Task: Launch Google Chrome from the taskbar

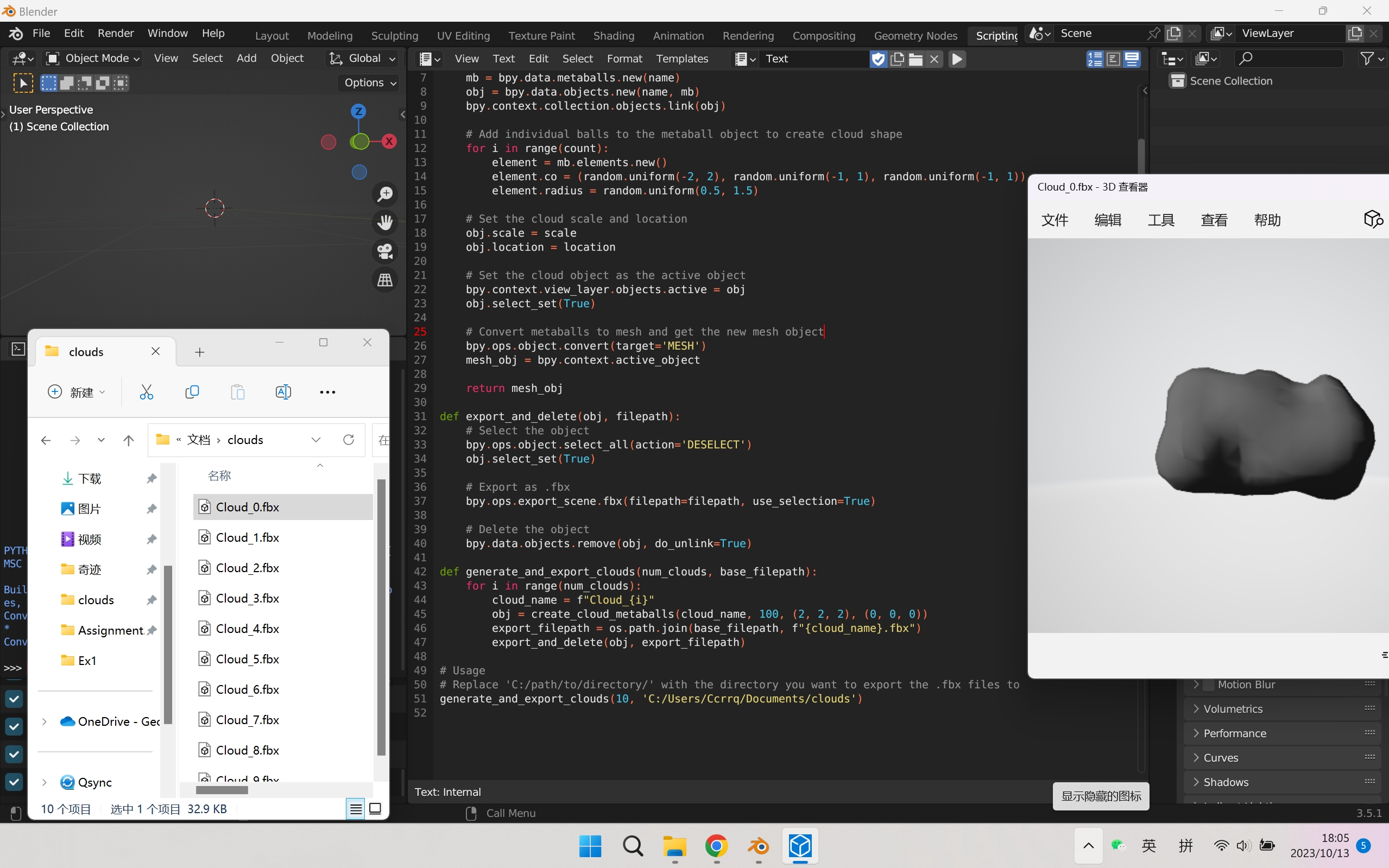Action: pyautogui.click(x=716, y=847)
